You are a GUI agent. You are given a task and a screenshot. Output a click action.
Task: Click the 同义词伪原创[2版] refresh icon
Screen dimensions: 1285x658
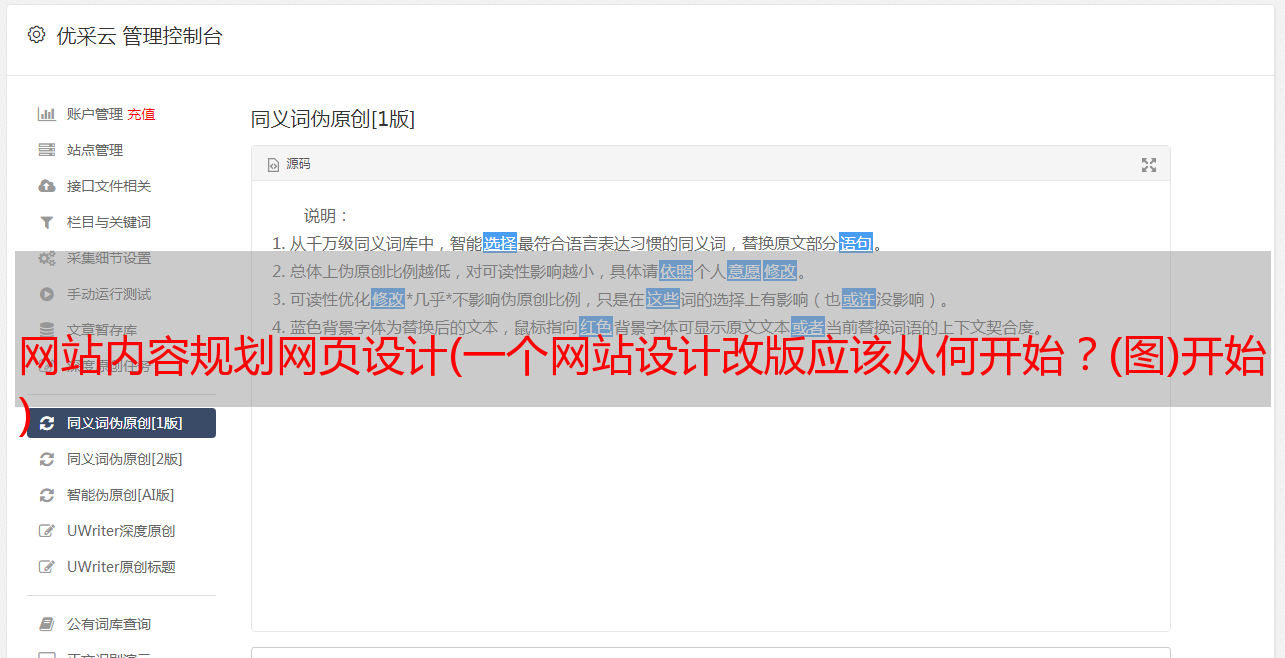coord(46,459)
